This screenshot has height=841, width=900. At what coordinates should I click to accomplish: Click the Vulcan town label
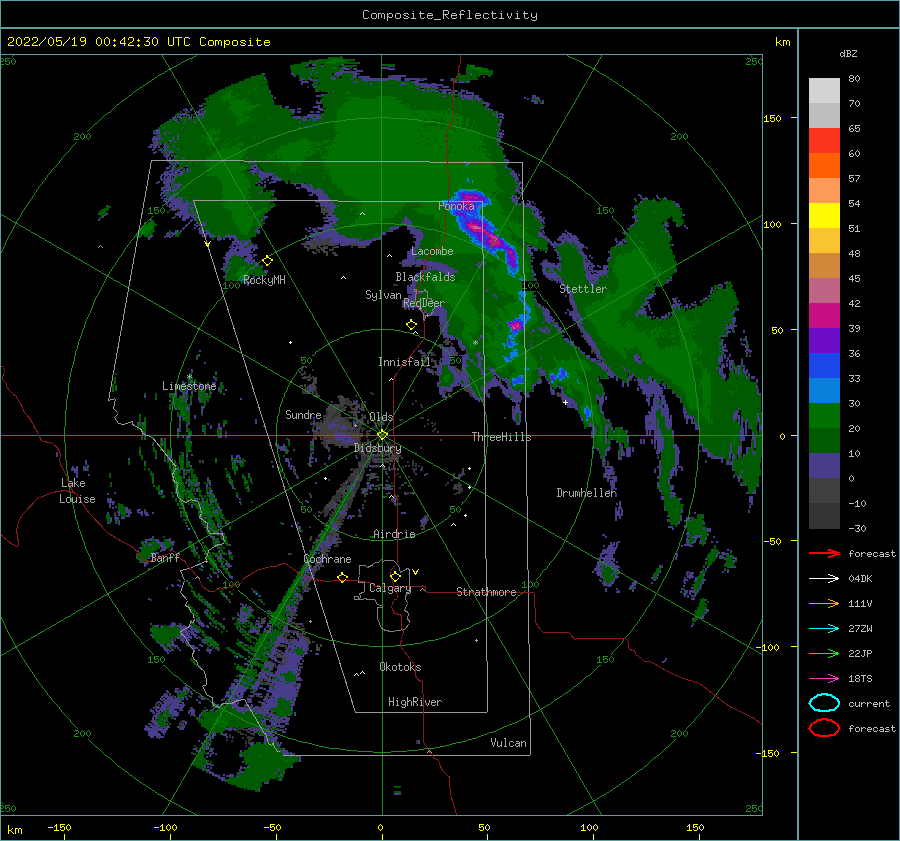508,743
